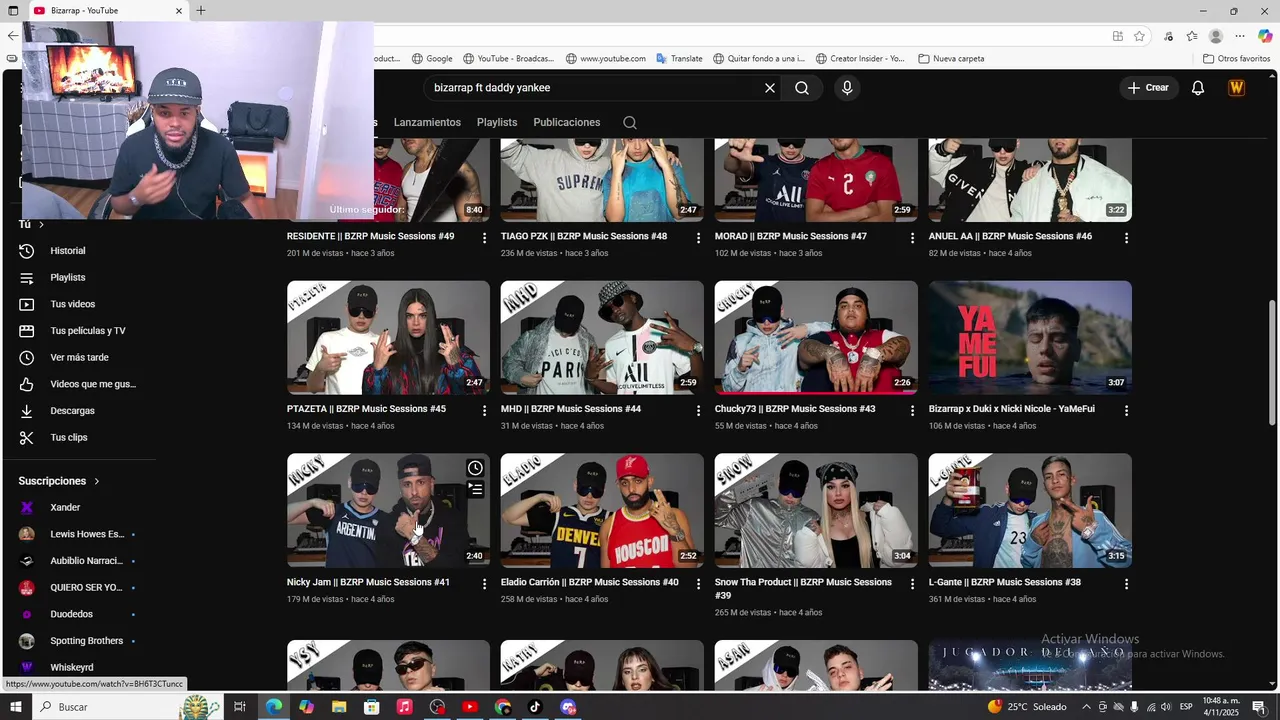
Task: Switch to Publicaciones tab
Action: click(x=567, y=123)
